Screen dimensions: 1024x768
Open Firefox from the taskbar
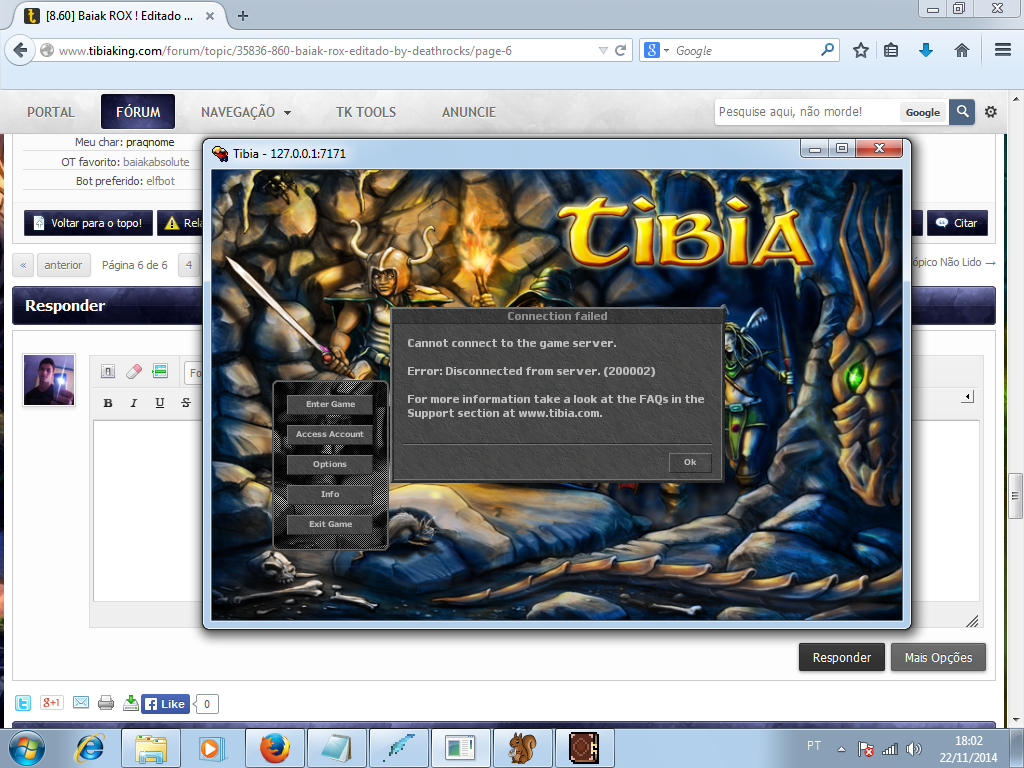tap(275, 748)
